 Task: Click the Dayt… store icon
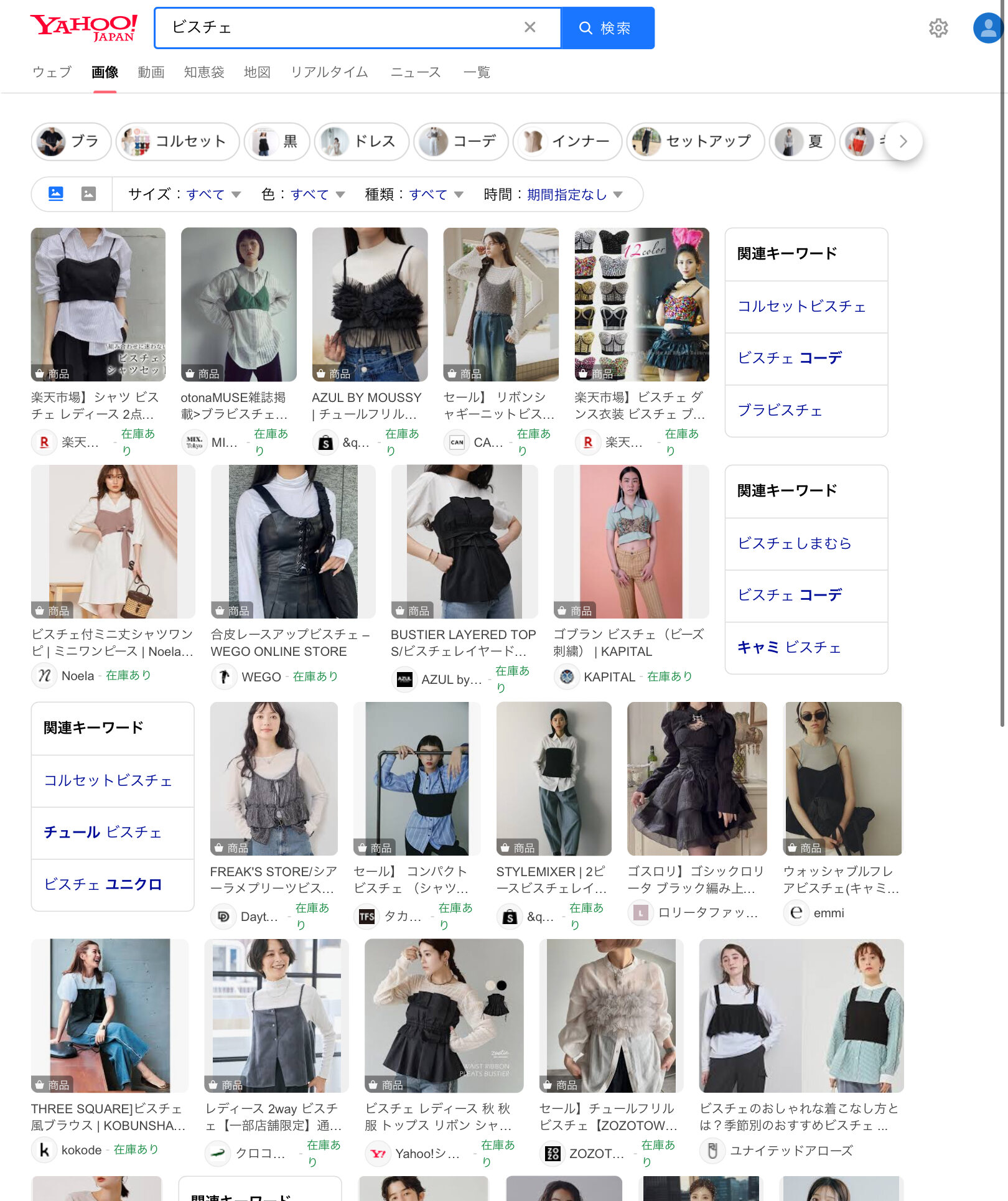223,916
